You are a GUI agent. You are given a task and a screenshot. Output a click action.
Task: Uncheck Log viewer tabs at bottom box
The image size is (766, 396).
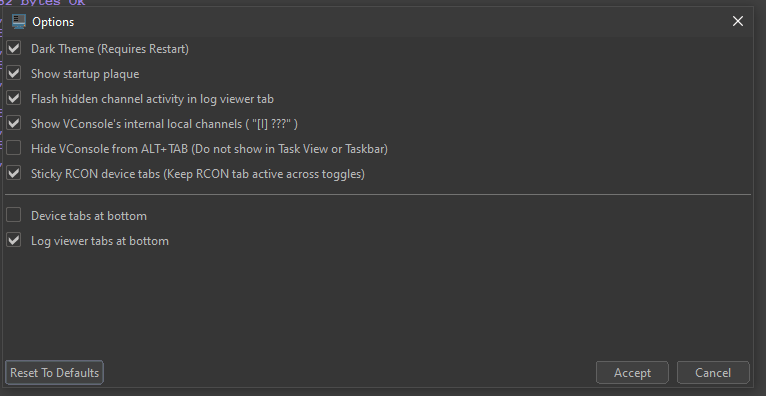click(14, 240)
